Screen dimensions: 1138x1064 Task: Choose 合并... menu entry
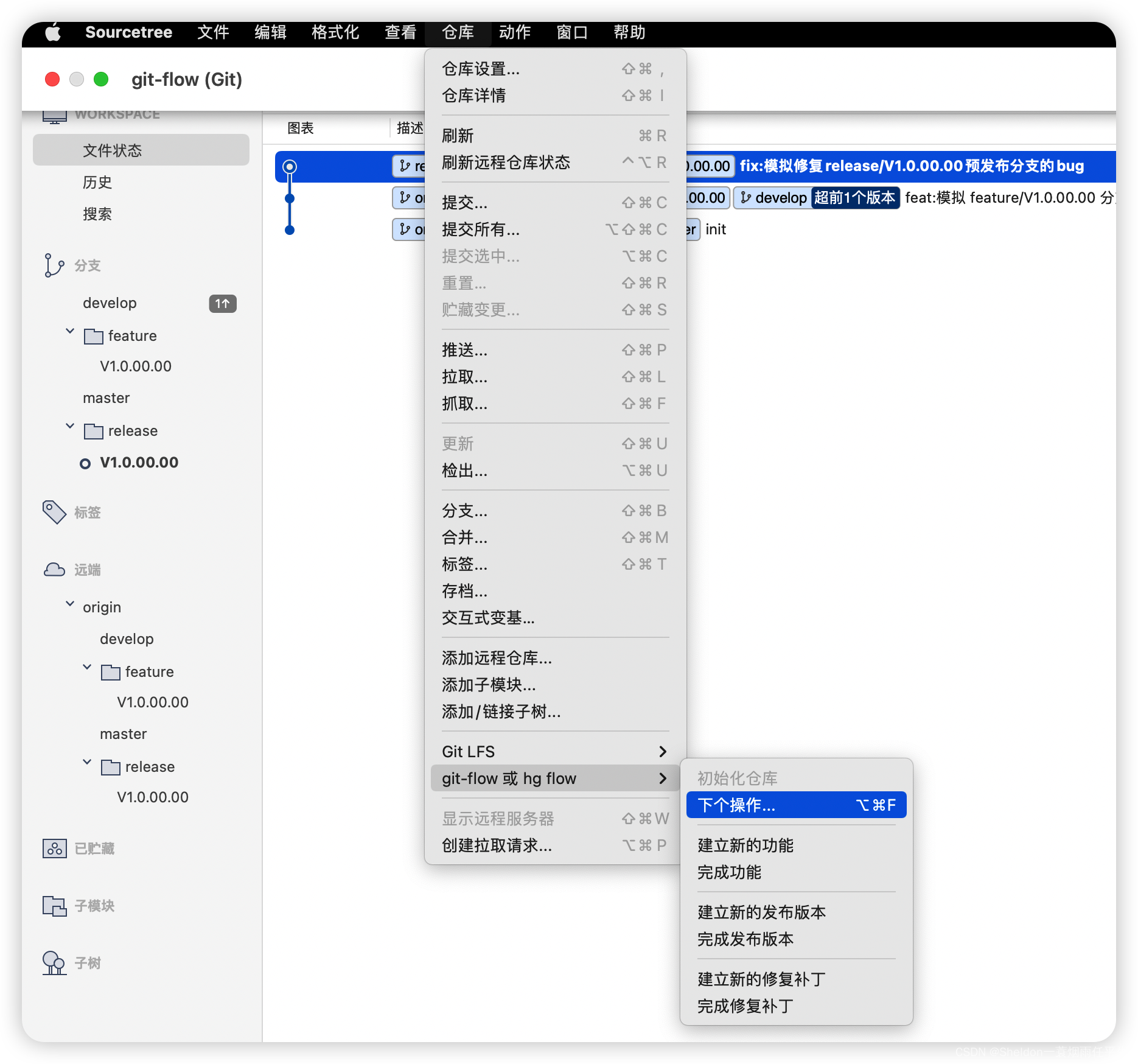[x=555, y=537]
